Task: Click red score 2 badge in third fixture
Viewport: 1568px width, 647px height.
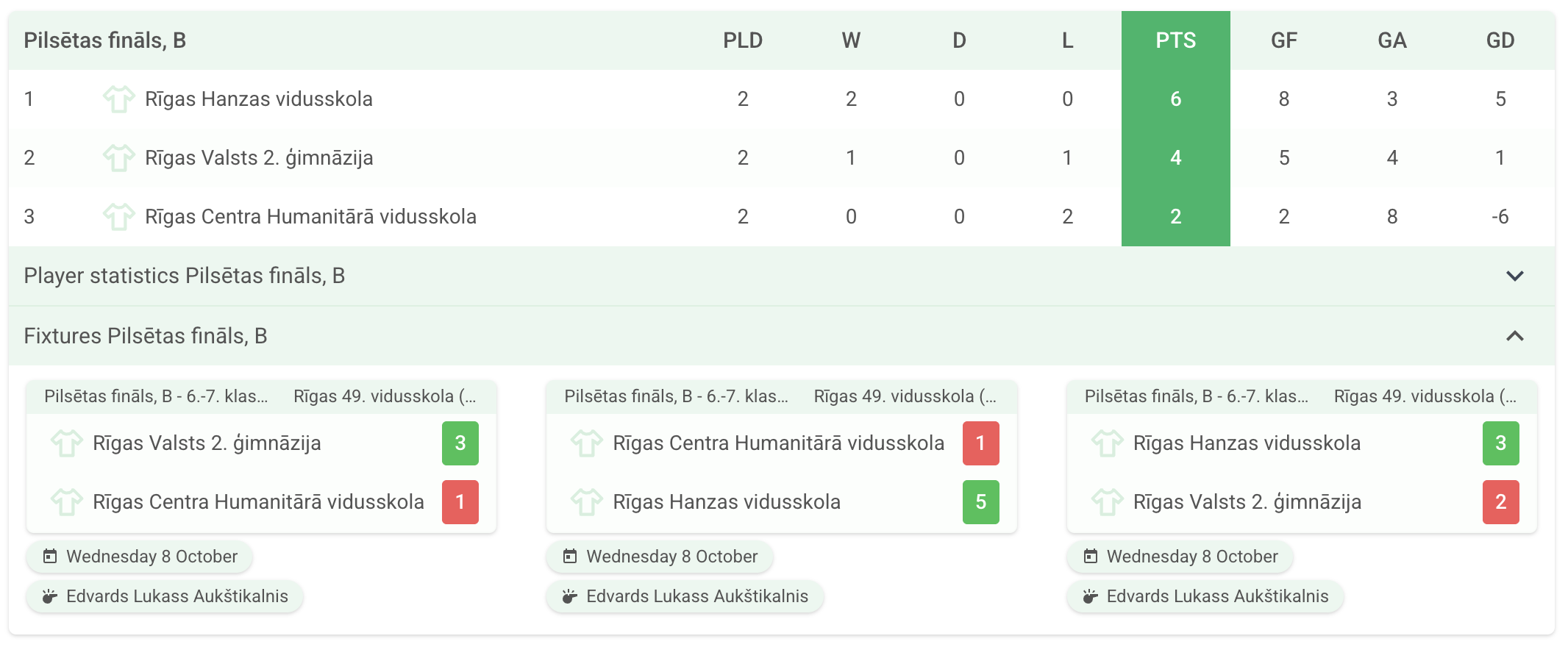Action: coord(1500,502)
